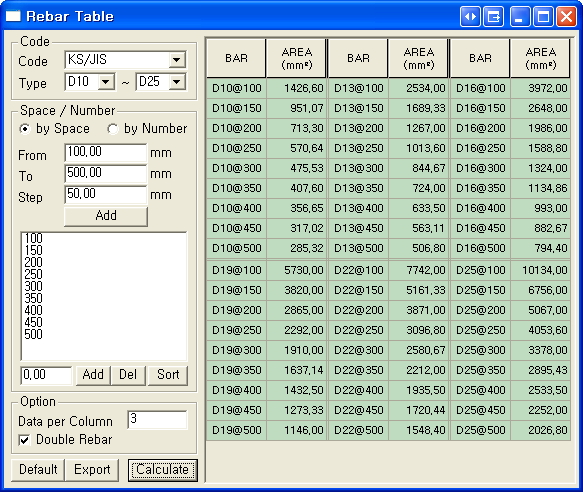Click the Del button under spacing list
The image size is (583, 492).
[128, 375]
